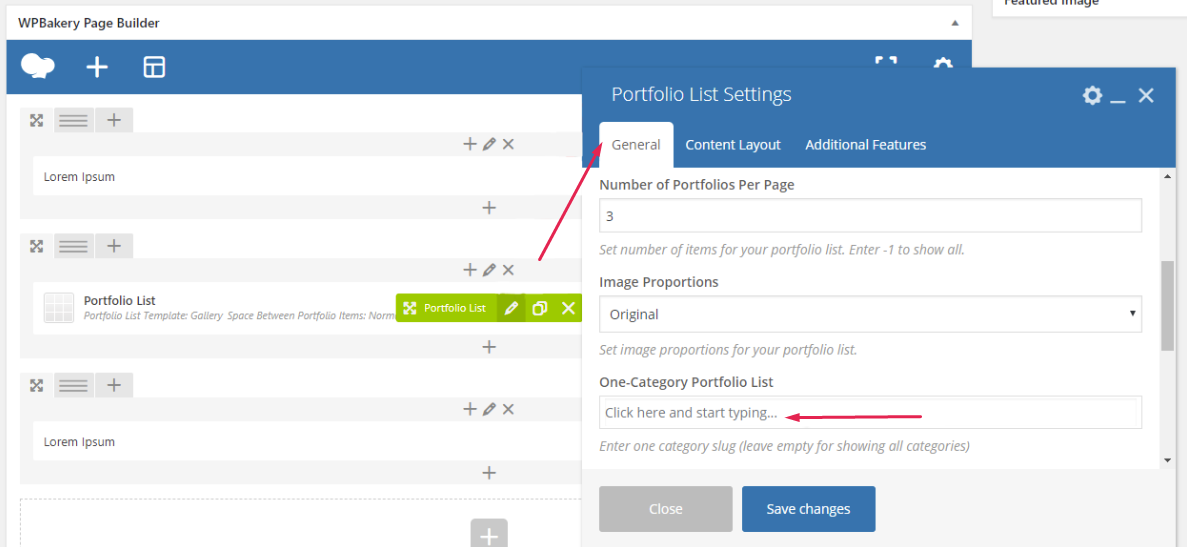Click the last Lorem Ipsum text block
1187x547 pixels.
(x=79, y=442)
